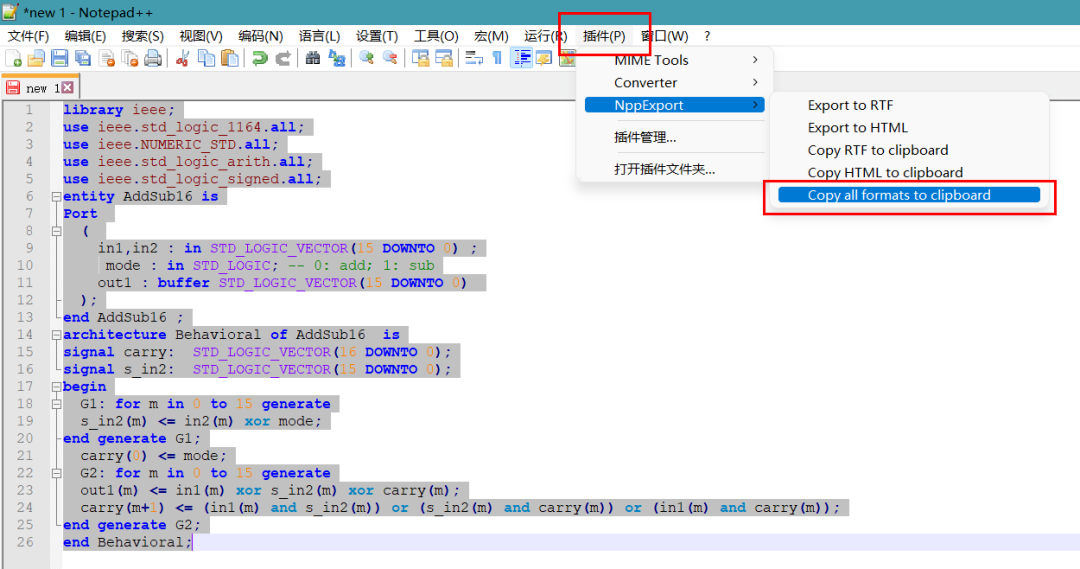Viewport: 1080px width, 569px height.
Task: Save the document with floppy icon
Action: [x=60, y=59]
